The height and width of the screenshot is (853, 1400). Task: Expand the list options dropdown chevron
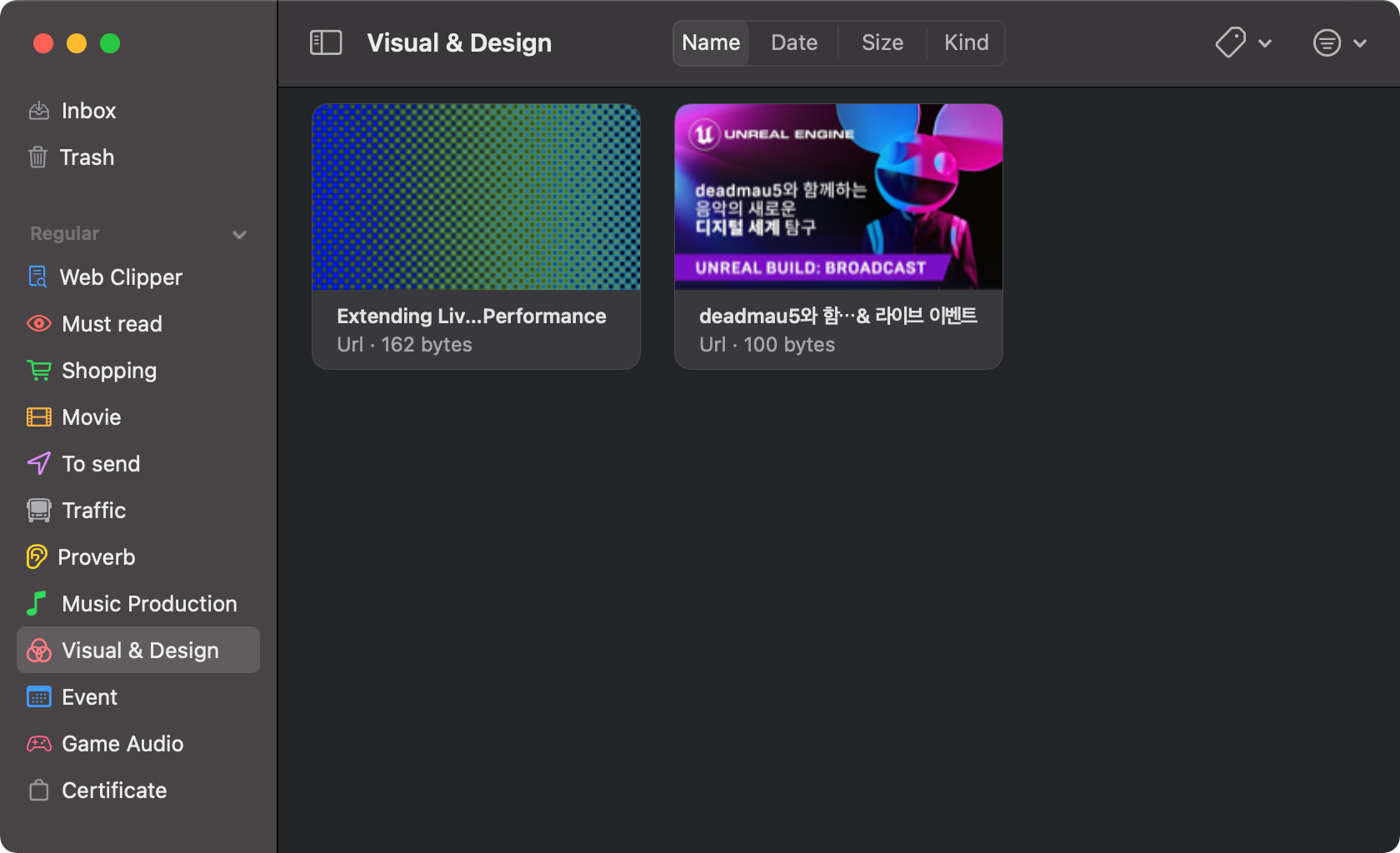pos(1360,43)
